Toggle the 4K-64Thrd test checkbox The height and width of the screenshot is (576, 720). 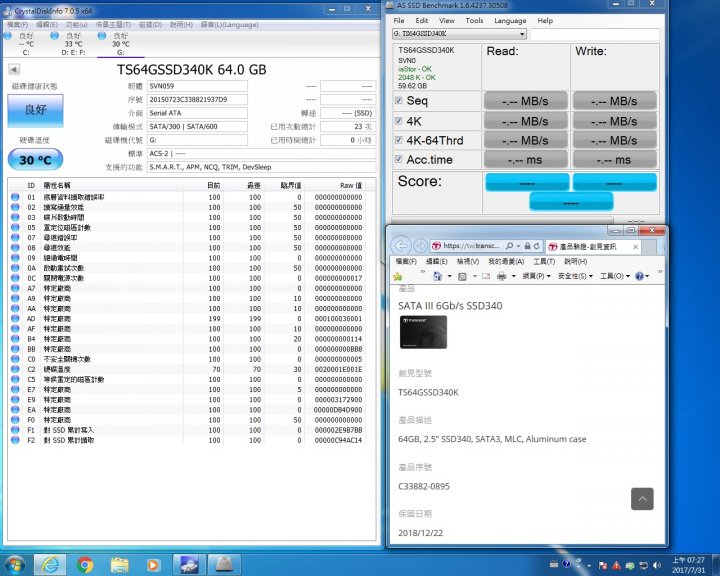(398, 140)
